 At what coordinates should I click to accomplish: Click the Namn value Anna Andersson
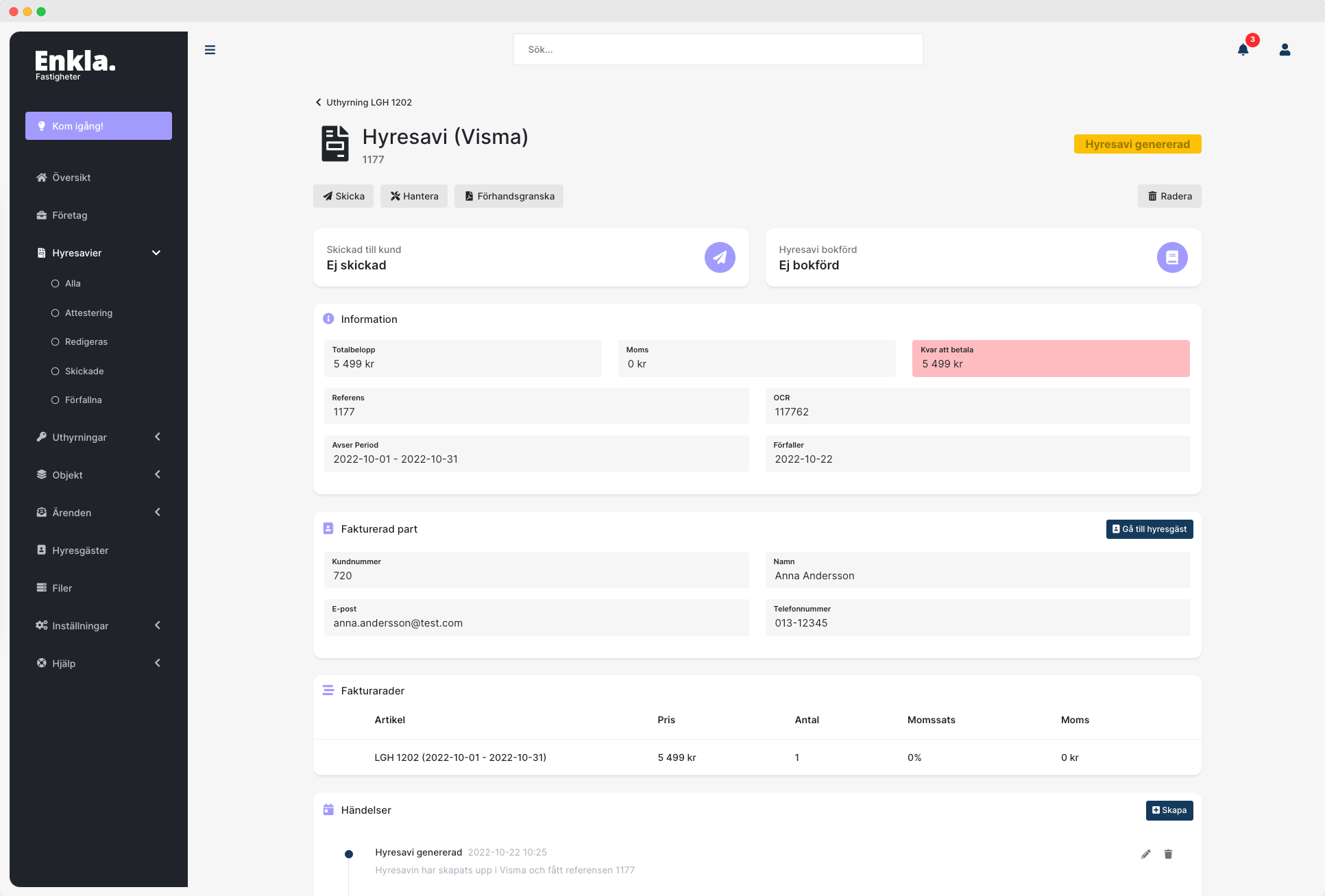click(814, 576)
